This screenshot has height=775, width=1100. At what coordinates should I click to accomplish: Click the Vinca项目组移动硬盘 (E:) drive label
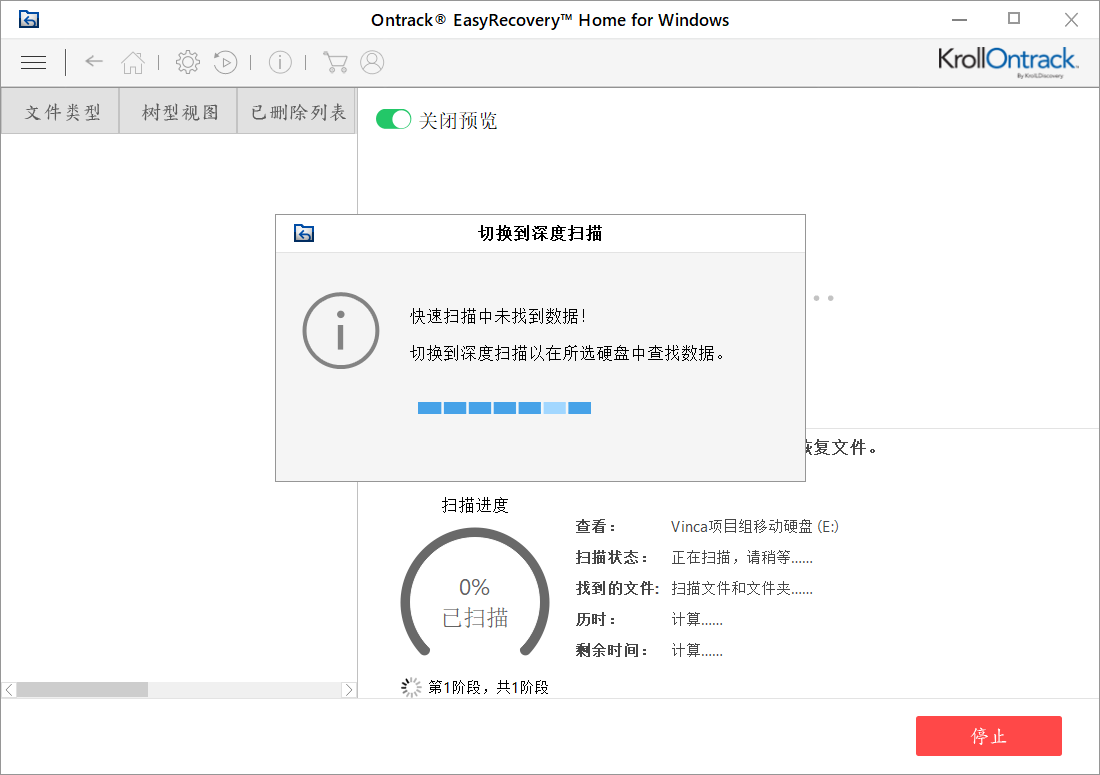pyautogui.click(x=754, y=526)
